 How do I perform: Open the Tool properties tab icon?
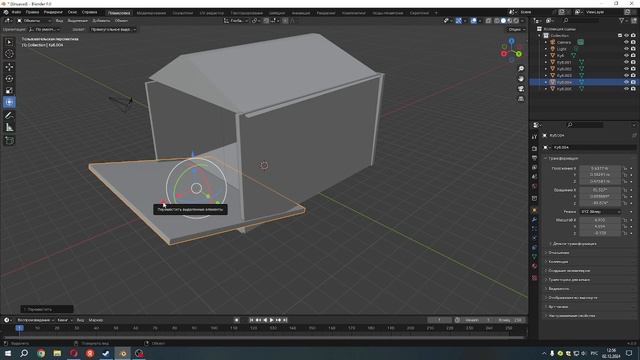coord(534,137)
